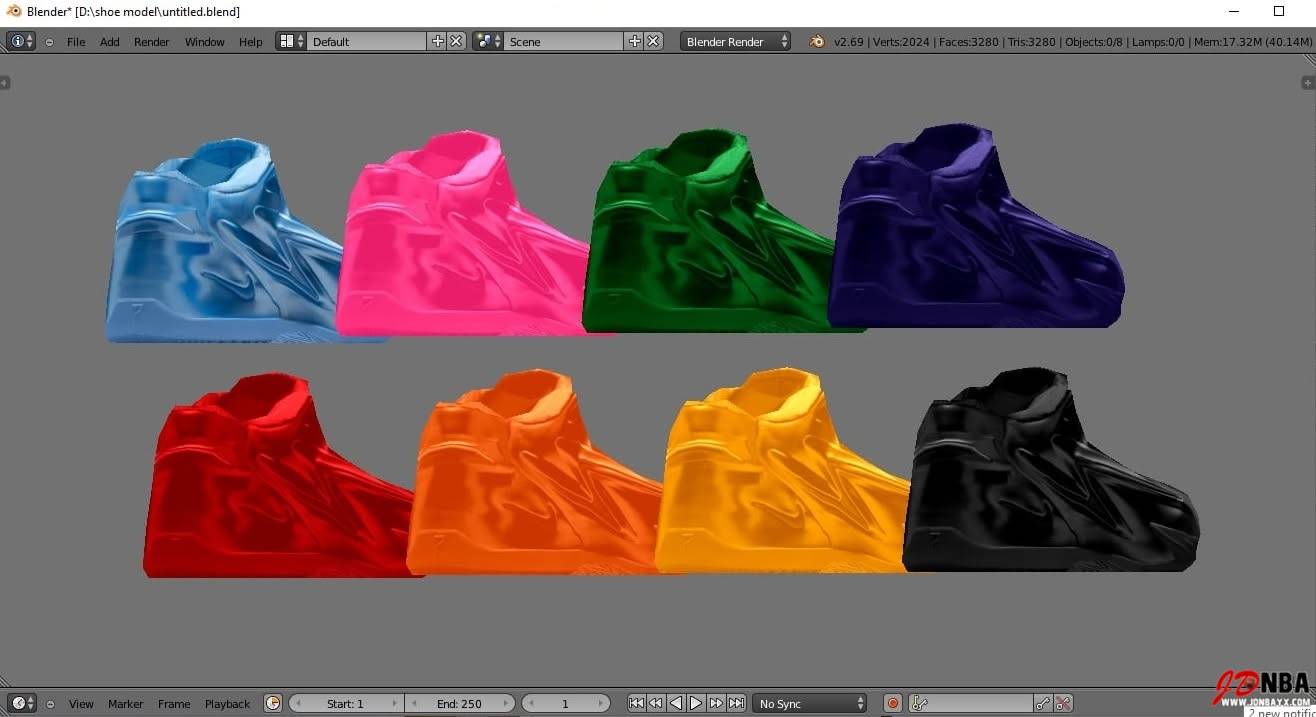Delete the Default screen layout

pos(456,41)
